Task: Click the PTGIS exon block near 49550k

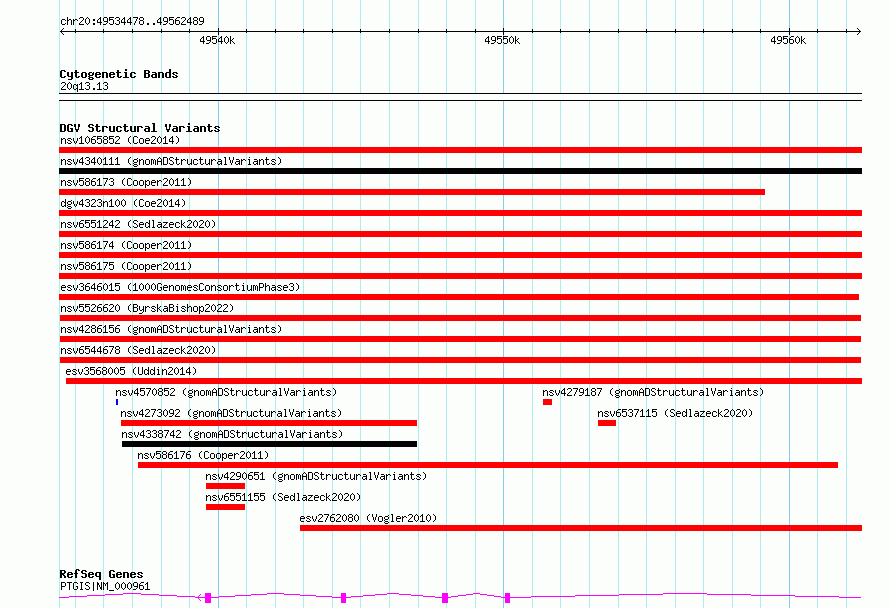Action: coord(507,598)
